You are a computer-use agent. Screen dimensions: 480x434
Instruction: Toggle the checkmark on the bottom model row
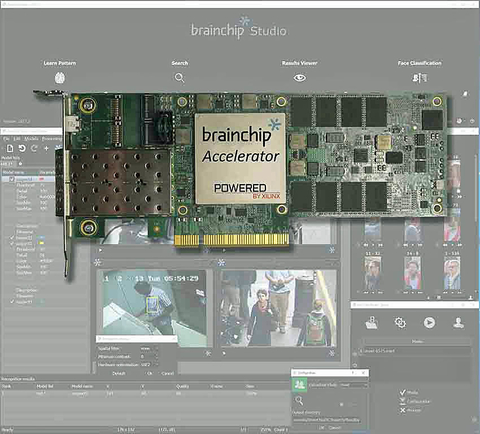coord(12,302)
